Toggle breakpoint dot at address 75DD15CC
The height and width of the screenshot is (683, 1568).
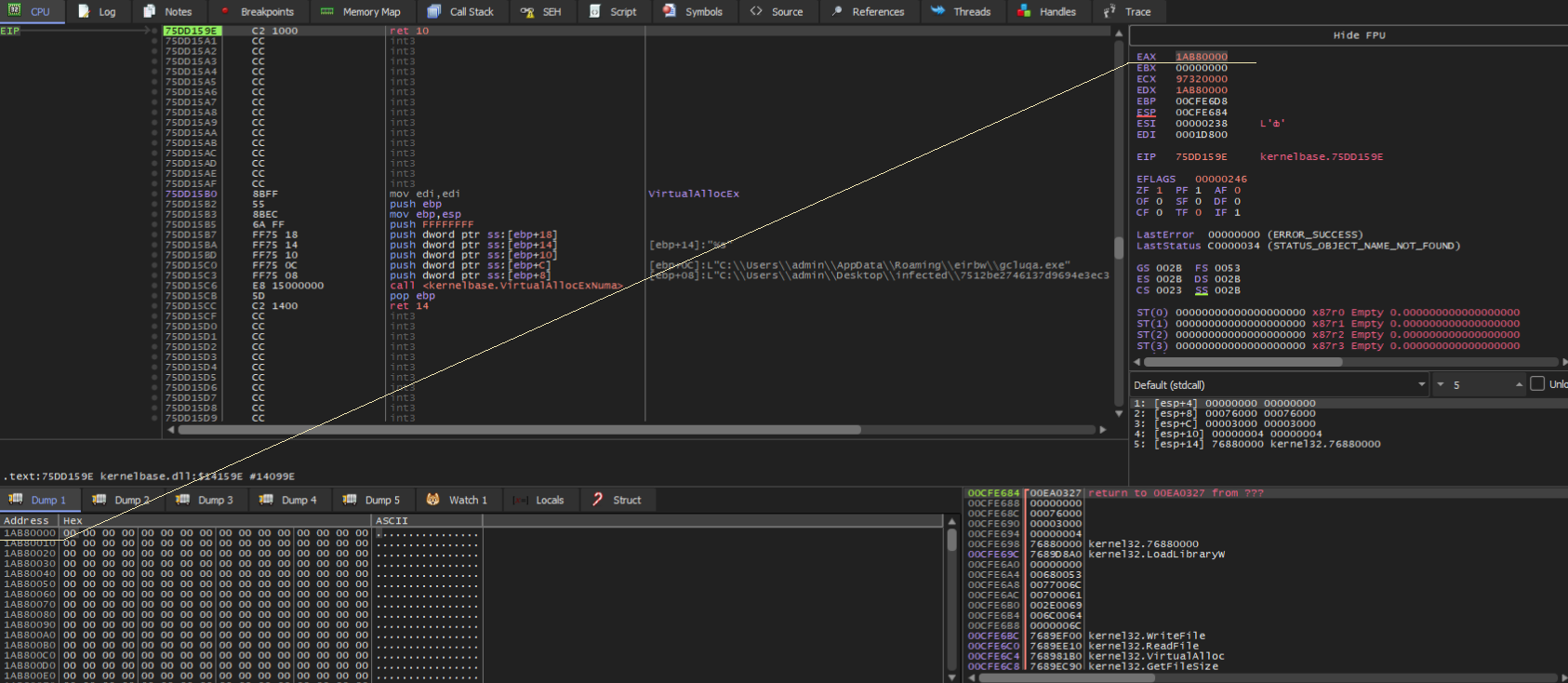click(154, 305)
